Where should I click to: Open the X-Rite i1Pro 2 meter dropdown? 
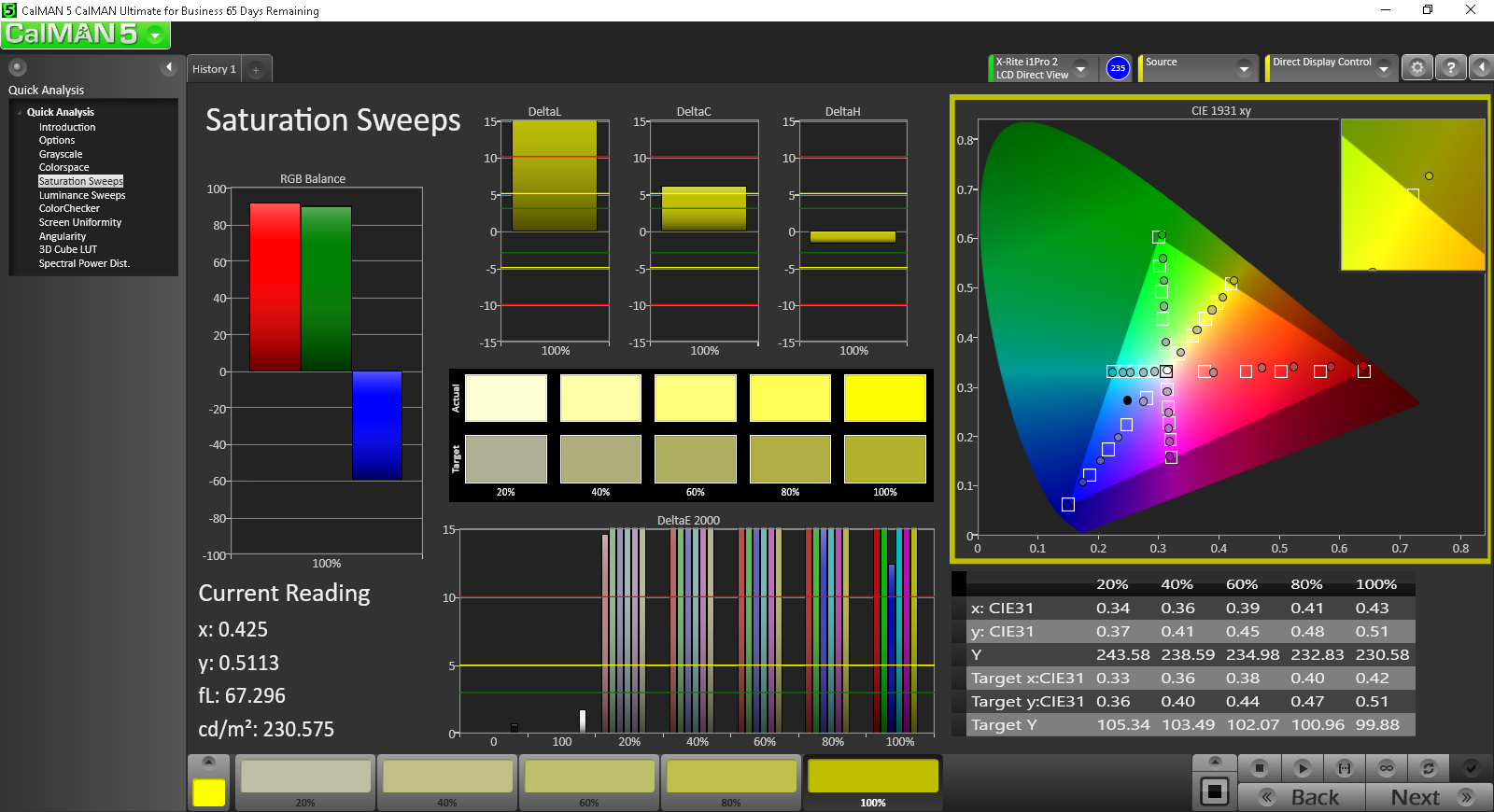[x=1080, y=68]
